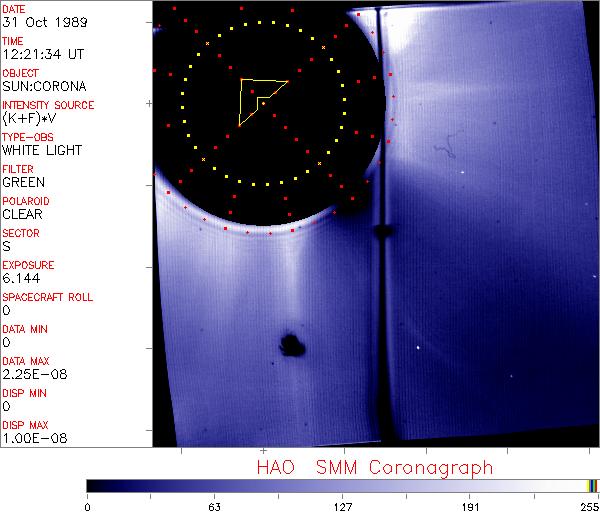Image resolution: width=600 pixels, height=512 pixels.
Task: Click the yellow-green end of the color bar
Action: [x=592, y=486]
